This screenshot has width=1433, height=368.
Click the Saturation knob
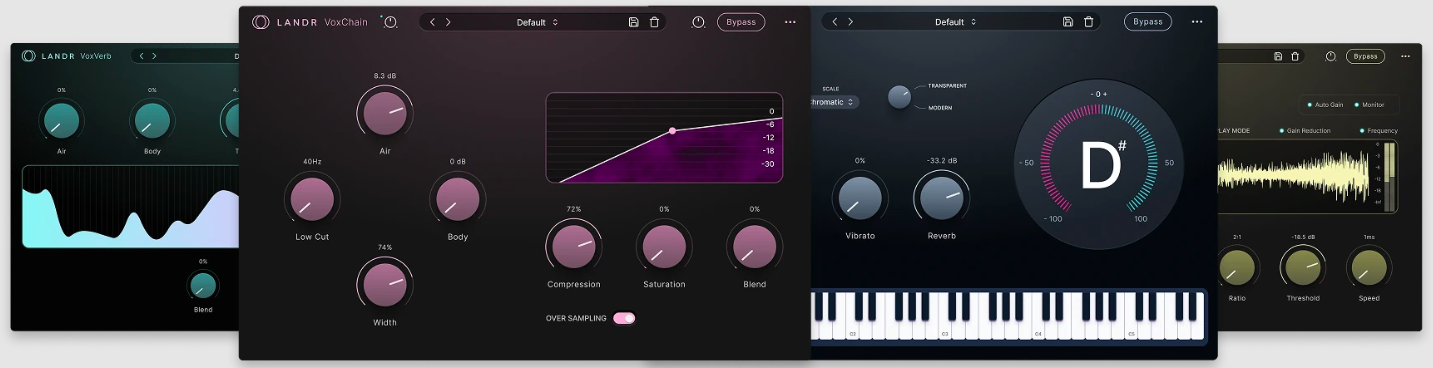click(x=665, y=246)
